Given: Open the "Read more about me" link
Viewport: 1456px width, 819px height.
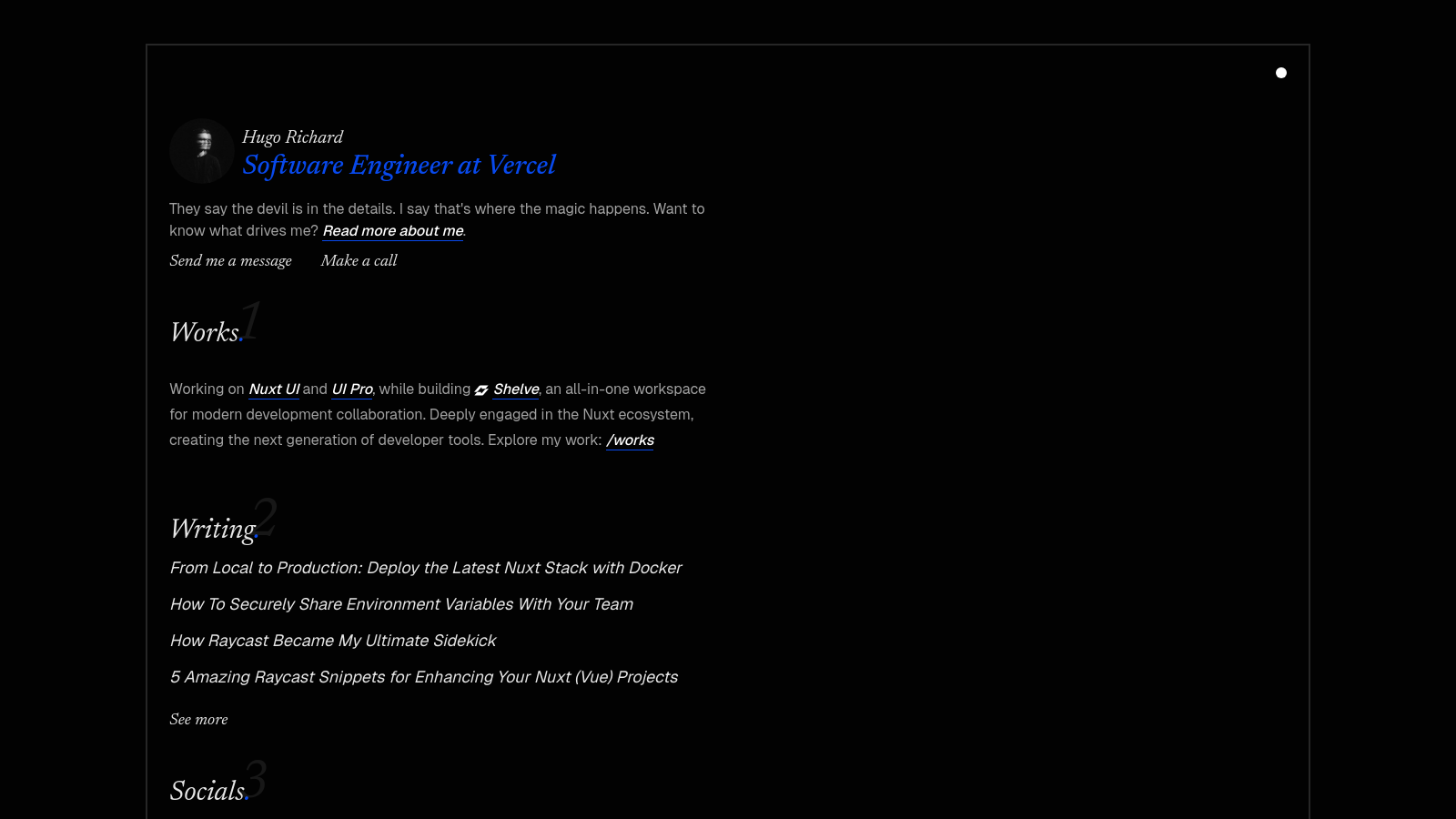Looking at the screenshot, I should pos(393,231).
